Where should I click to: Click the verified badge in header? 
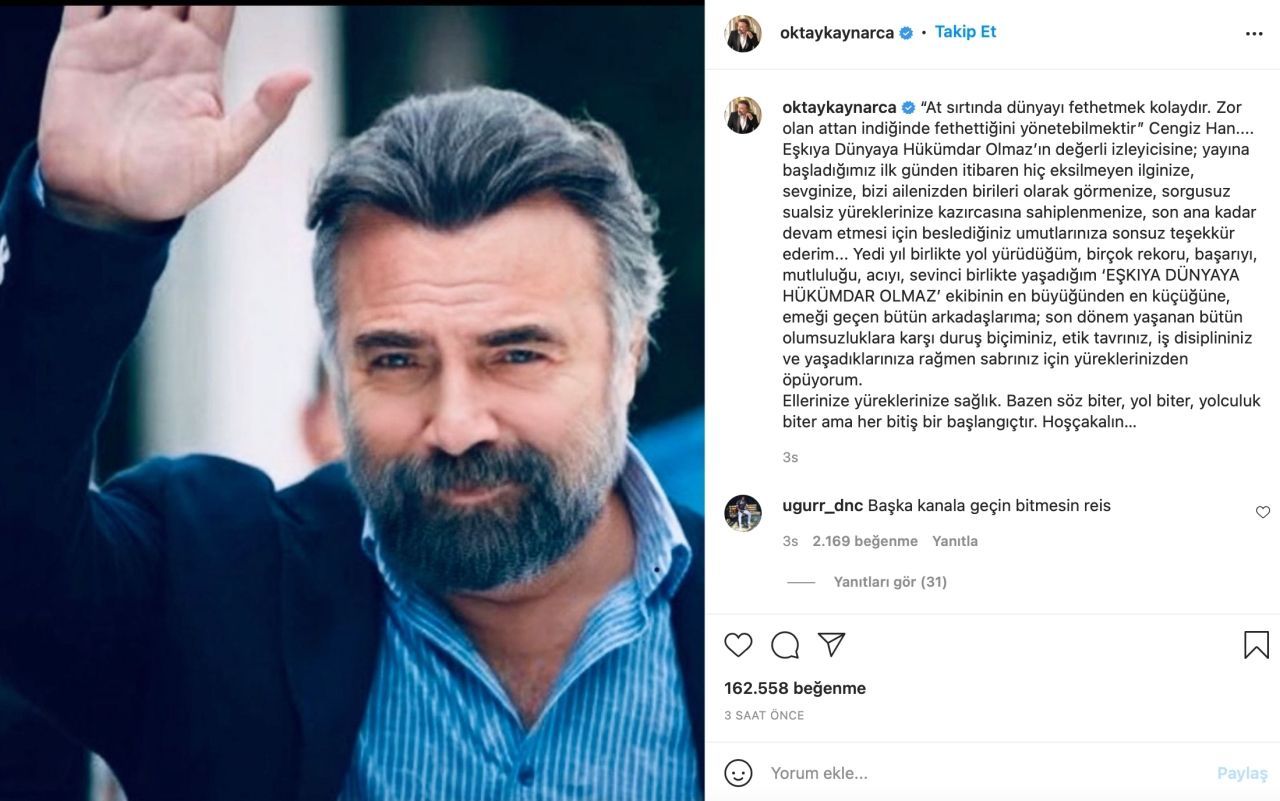(x=907, y=33)
